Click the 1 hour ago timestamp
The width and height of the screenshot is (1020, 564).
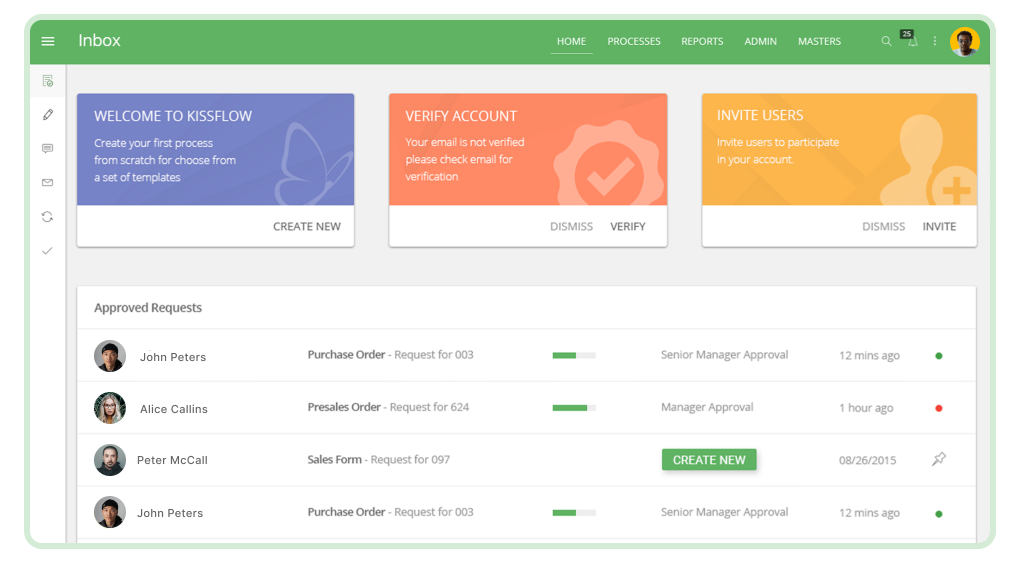click(x=866, y=408)
